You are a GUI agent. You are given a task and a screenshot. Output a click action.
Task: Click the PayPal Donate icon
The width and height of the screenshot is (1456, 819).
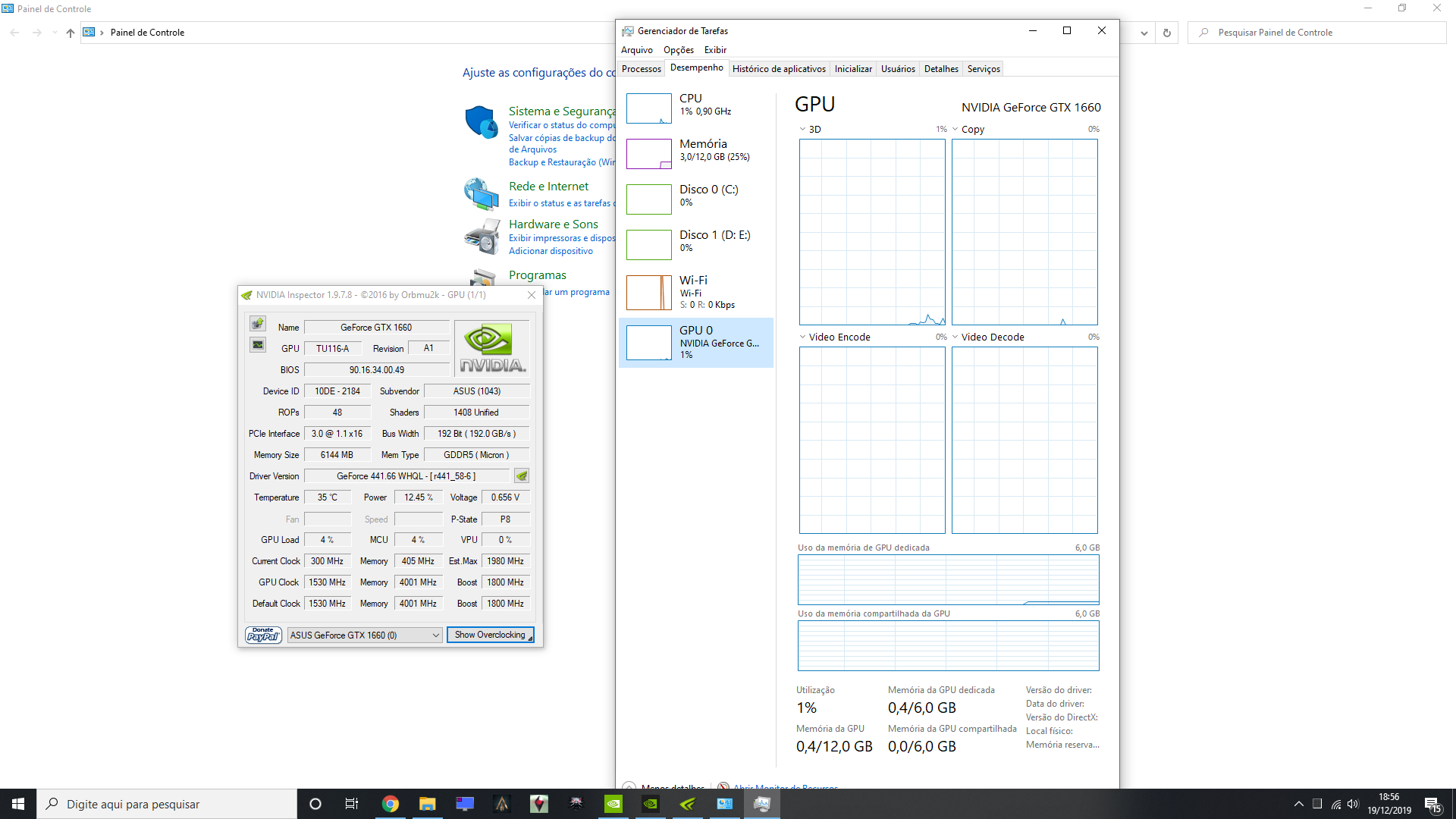[x=263, y=635]
